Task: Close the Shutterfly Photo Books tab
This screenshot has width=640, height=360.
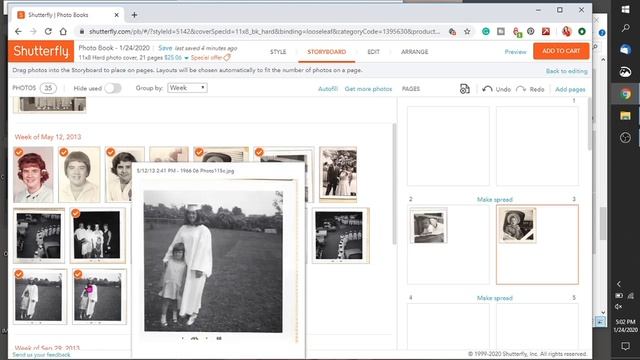Action: pos(116,15)
